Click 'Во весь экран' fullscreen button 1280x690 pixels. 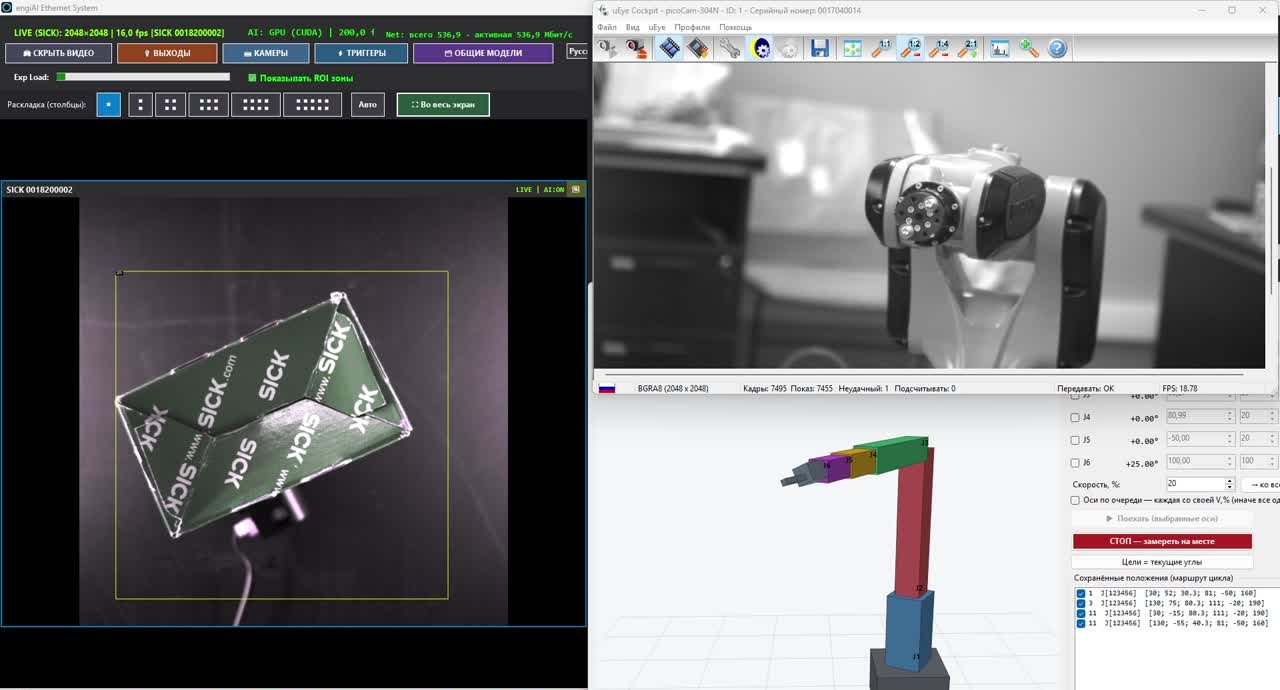tap(443, 104)
